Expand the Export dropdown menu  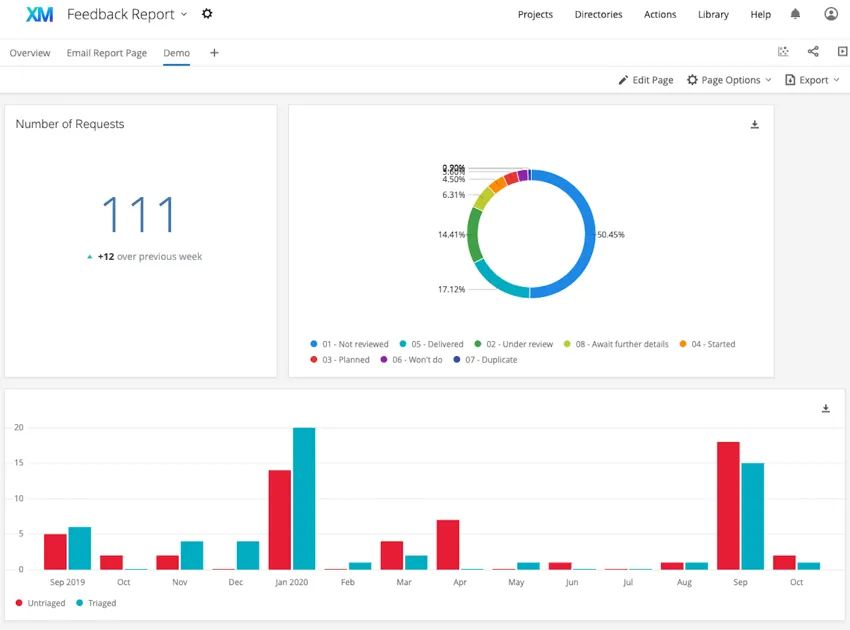point(812,80)
